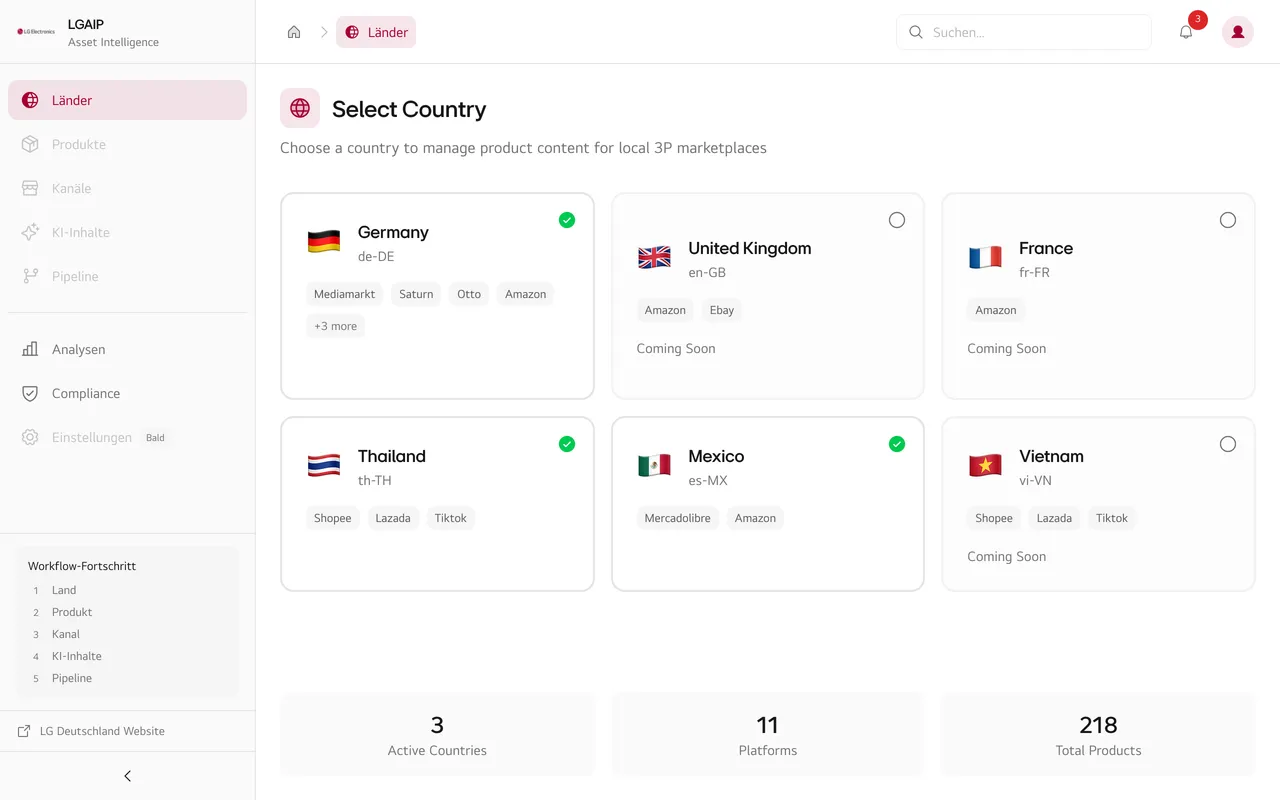Click the Ebay platform tag
The image size is (1280, 800).
(x=722, y=310)
